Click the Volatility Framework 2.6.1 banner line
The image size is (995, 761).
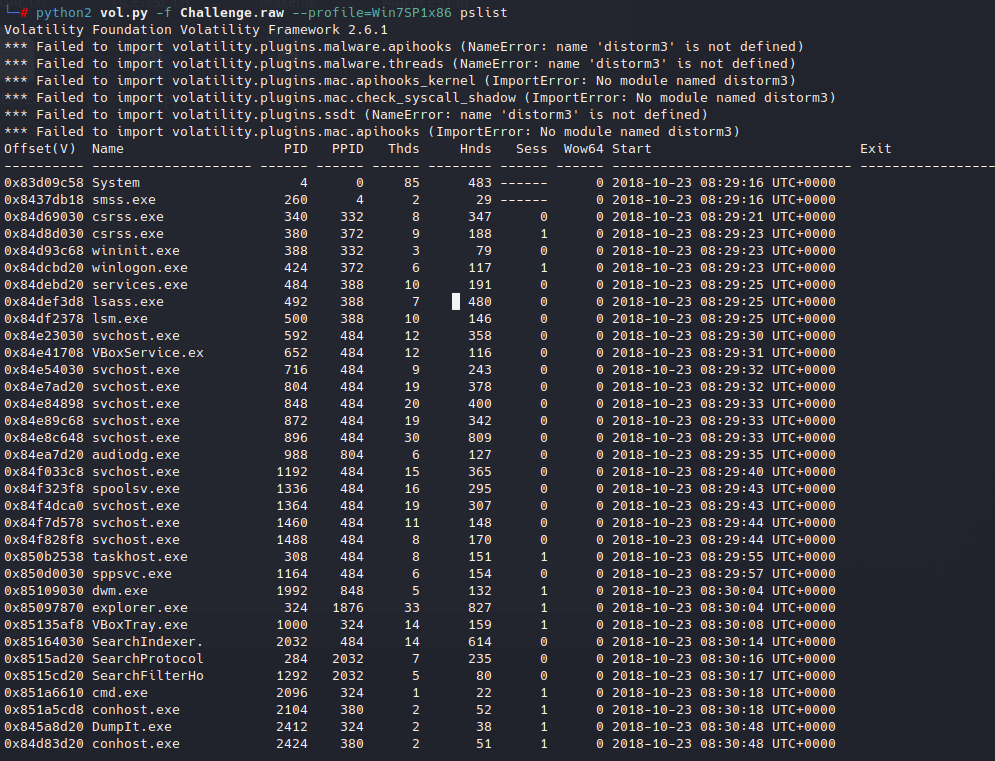[x=196, y=29]
